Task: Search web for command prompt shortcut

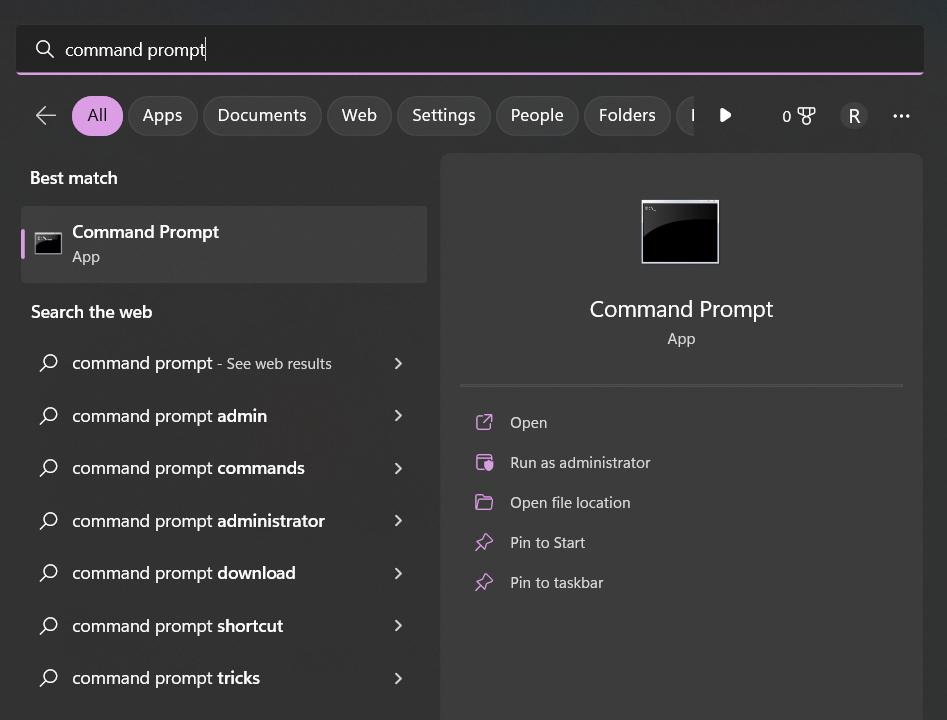Action: coord(178,626)
